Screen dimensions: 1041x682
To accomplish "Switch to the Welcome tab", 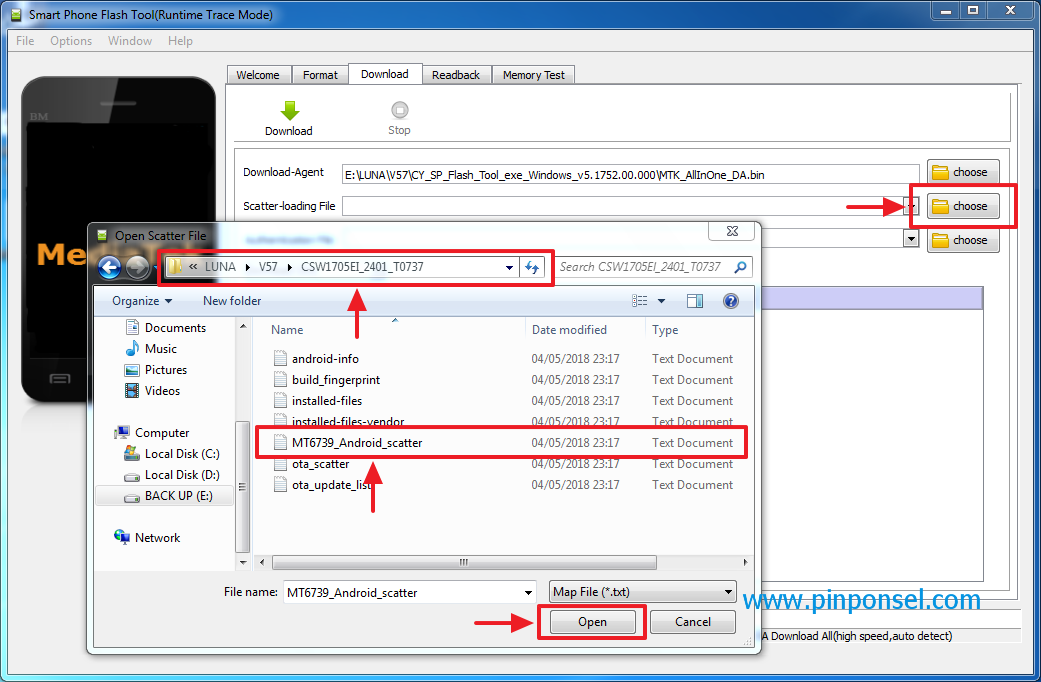I will 258,75.
